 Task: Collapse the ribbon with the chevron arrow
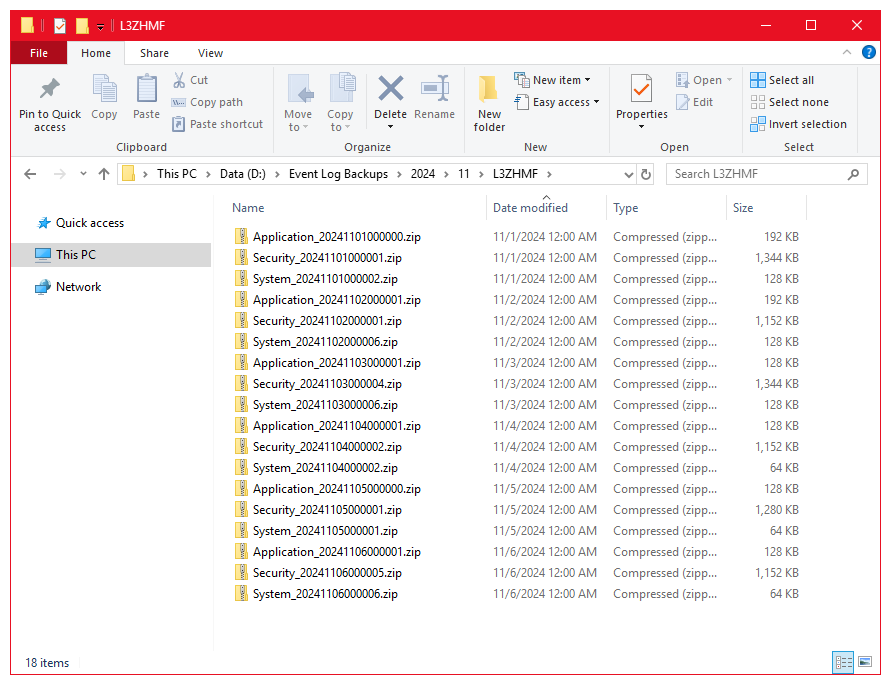pyautogui.click(x=848, y=54)
